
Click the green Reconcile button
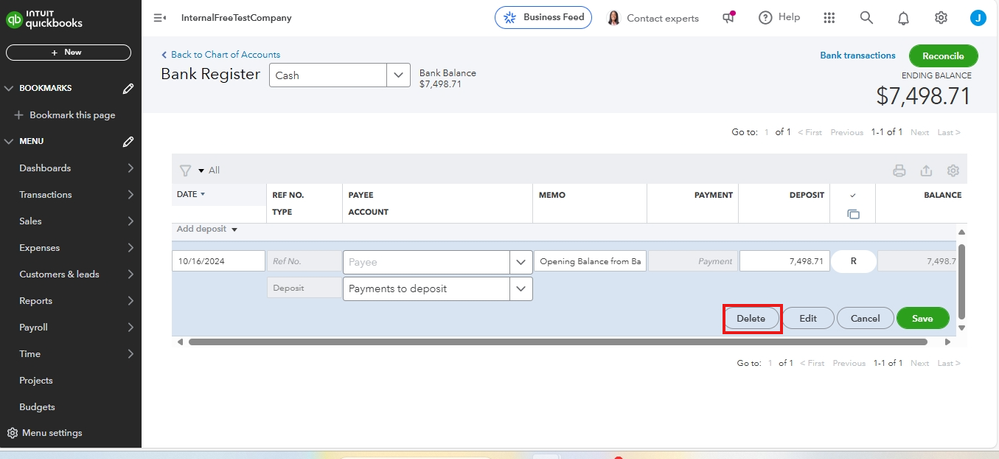(x=944, y=56)
